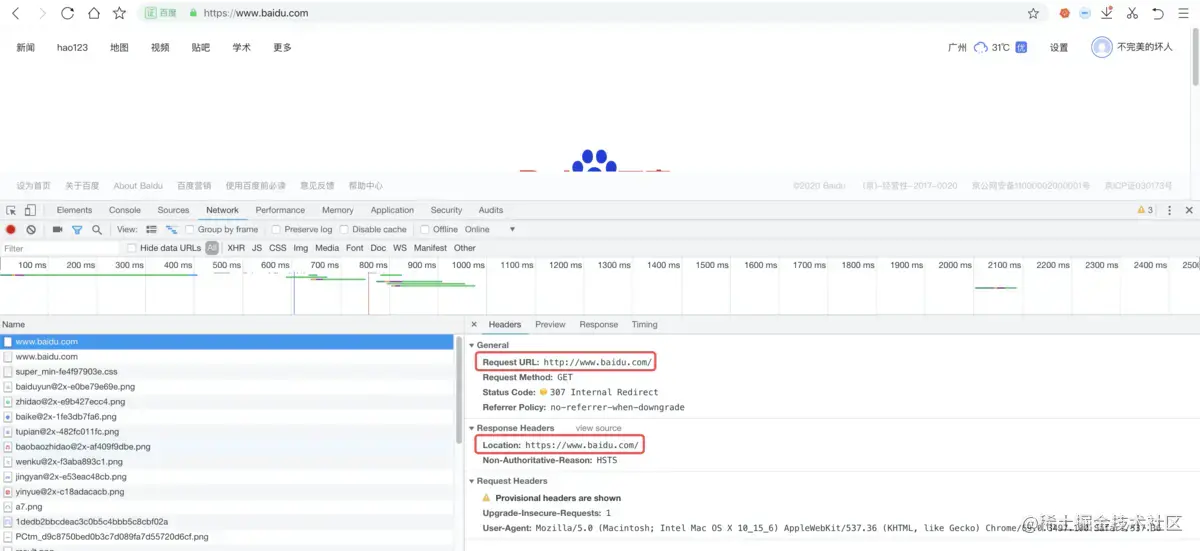
Task: Open the 新闻 link on Baidu
Action: click(x=25, y=48)
